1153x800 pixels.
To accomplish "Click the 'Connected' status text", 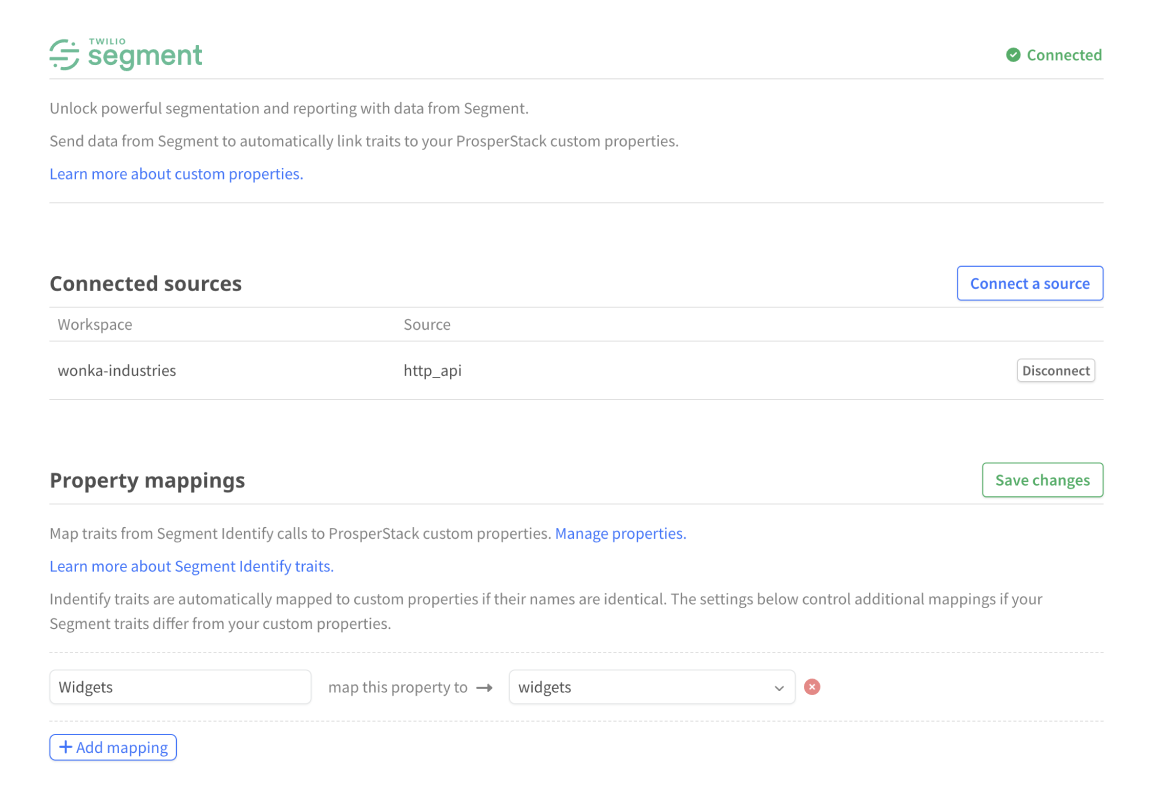I will [1064, 55].
